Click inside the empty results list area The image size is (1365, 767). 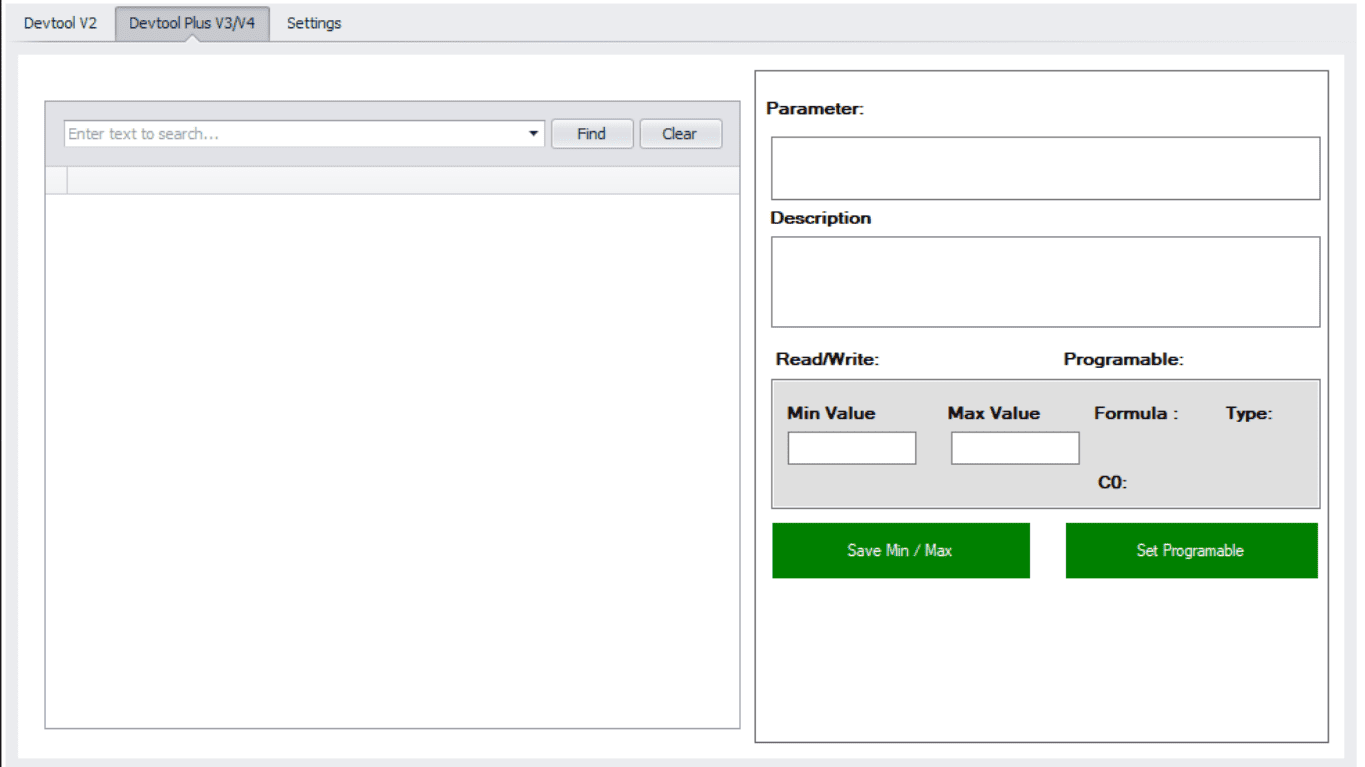(x=392, y=460)
